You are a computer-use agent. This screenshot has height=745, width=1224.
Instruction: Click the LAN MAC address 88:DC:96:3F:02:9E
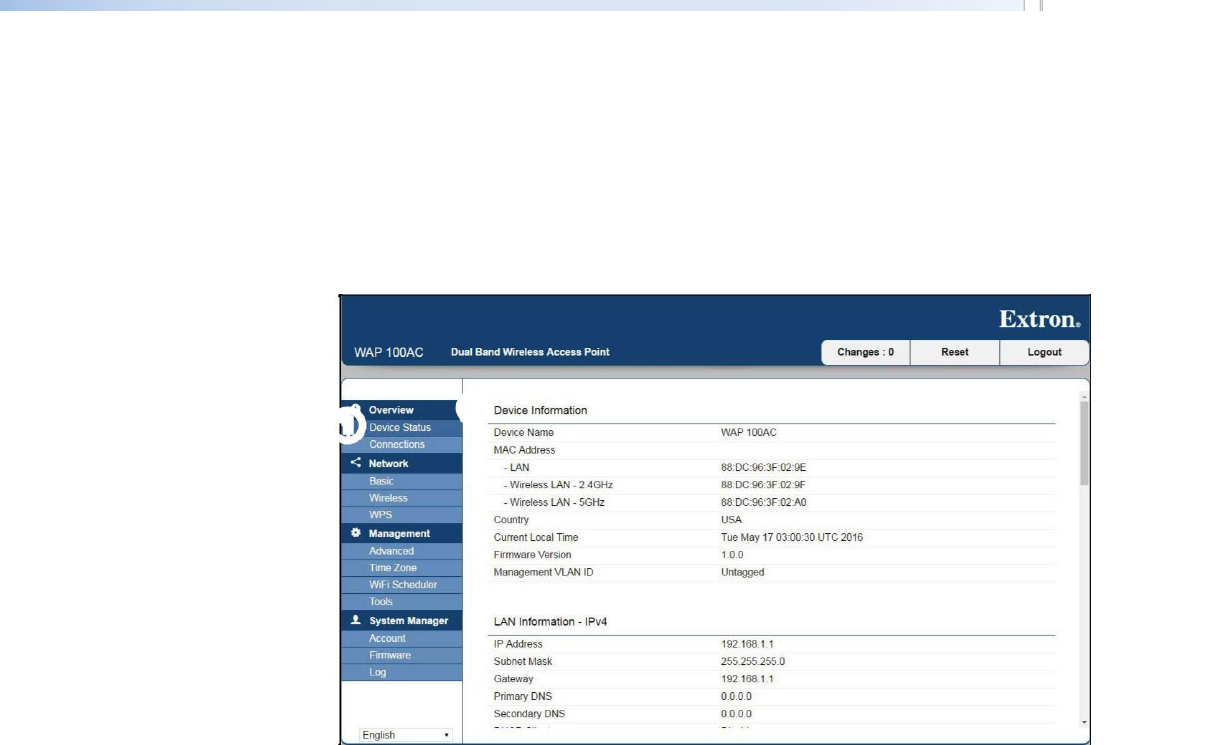tap(763, 468)
